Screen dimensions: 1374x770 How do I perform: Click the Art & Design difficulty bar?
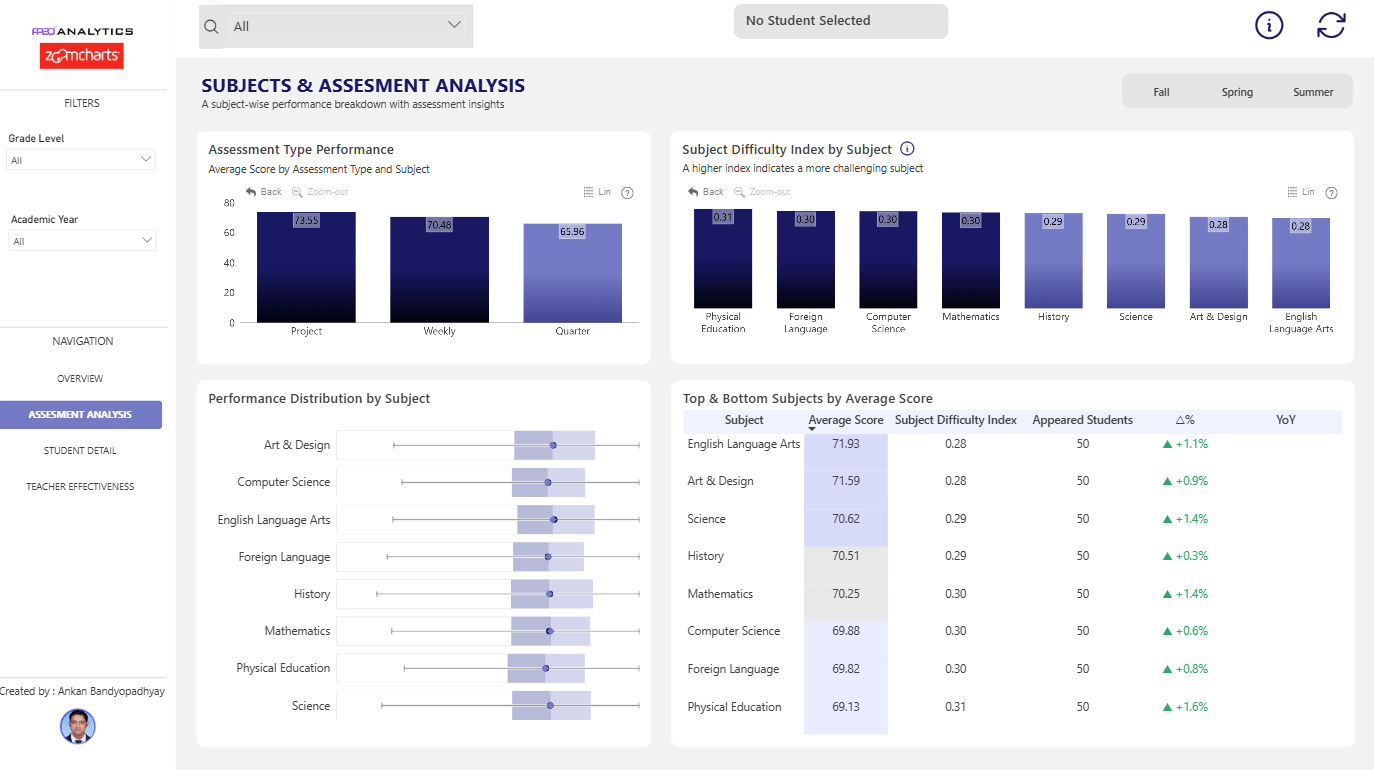point(1218,262)
